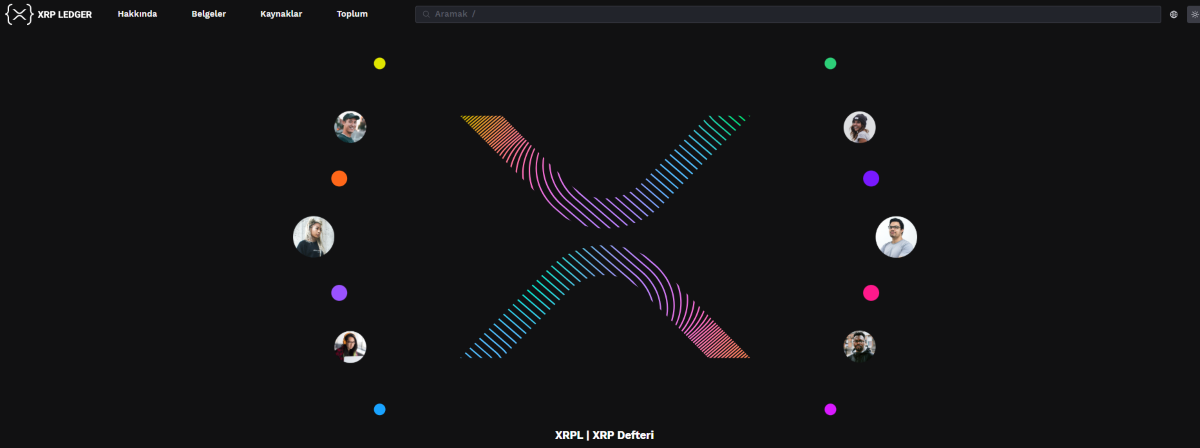The width and height of the screenshot is (1200, 448).
Task: Focus the Aramak search field
Action: coord(787,15)
